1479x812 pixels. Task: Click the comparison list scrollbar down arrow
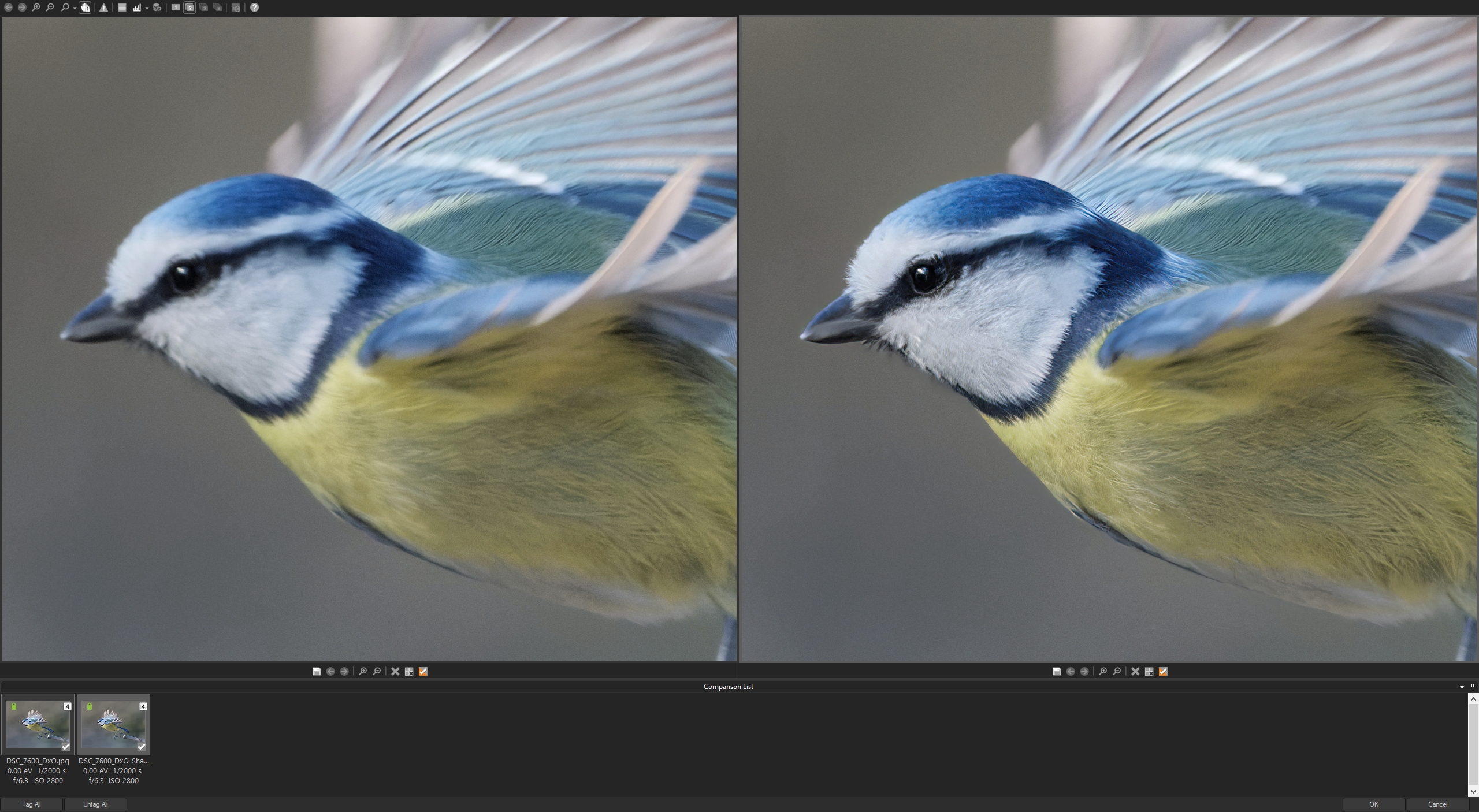[1473, 792]
